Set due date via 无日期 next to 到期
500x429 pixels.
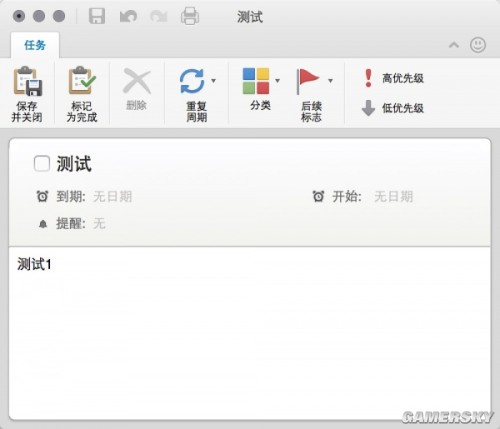coord(113,196)
